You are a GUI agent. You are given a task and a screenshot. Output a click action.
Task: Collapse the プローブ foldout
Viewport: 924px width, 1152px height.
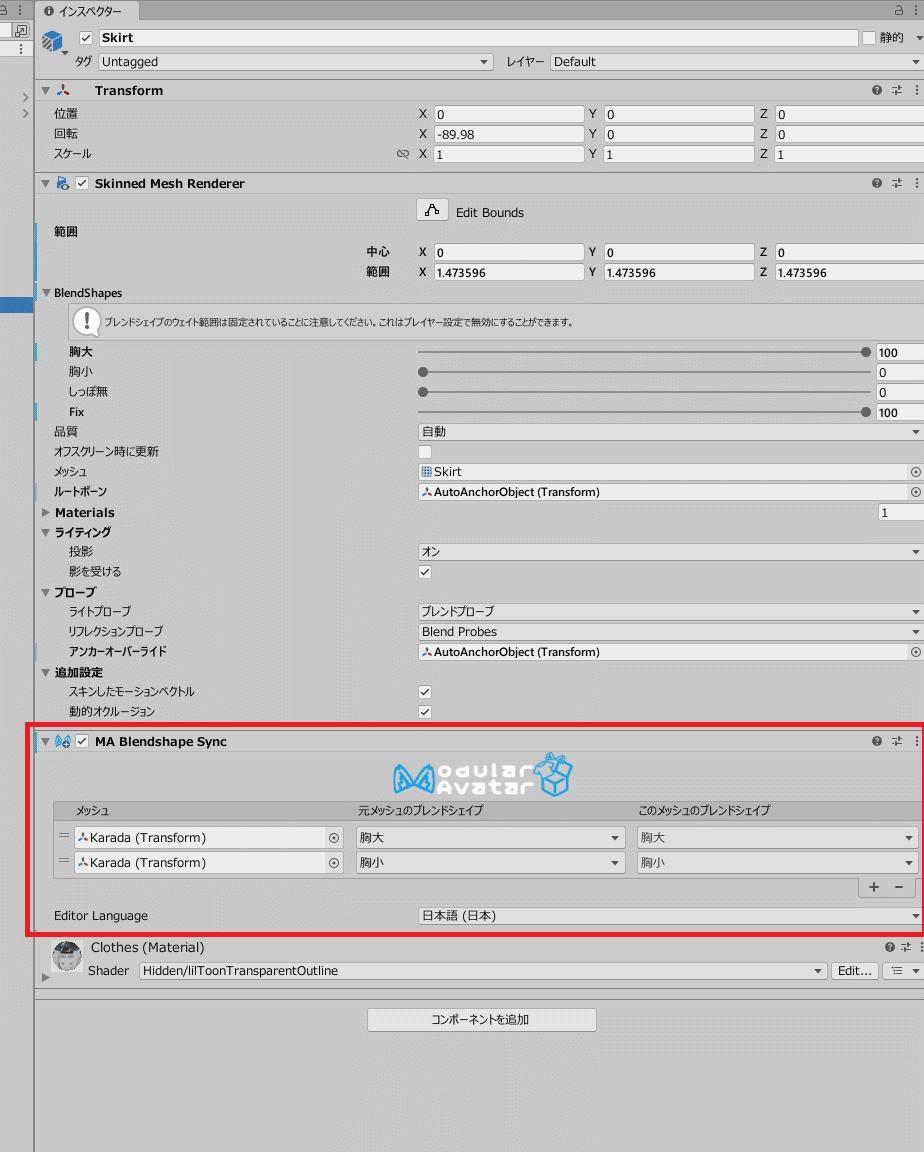(x=46, y=592)
